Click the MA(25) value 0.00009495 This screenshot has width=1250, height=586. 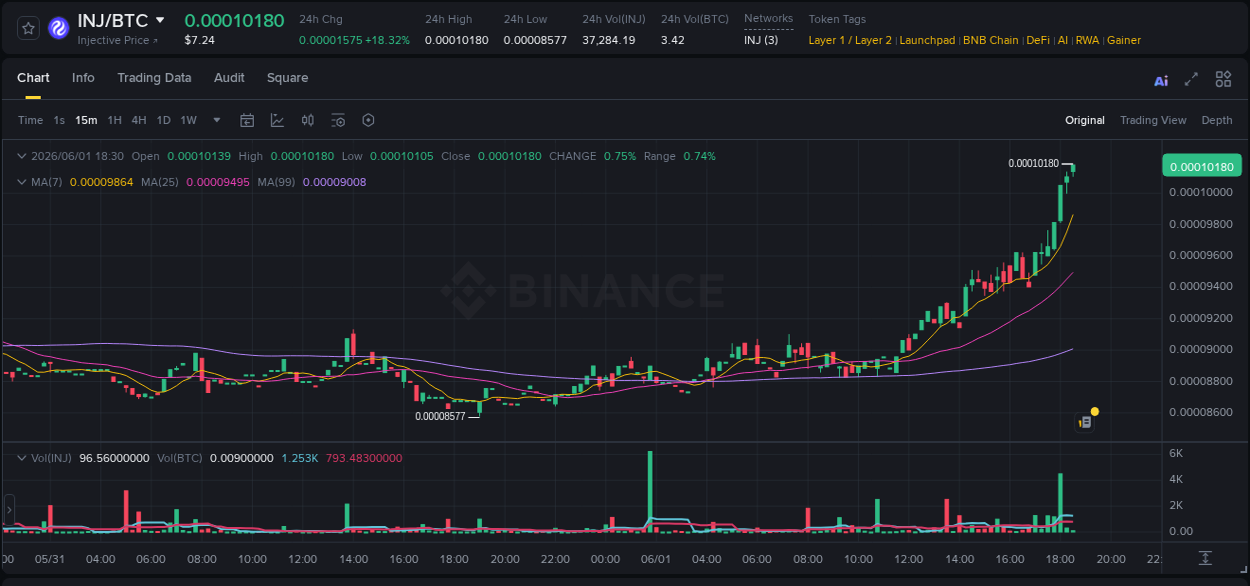click(218, 182)
